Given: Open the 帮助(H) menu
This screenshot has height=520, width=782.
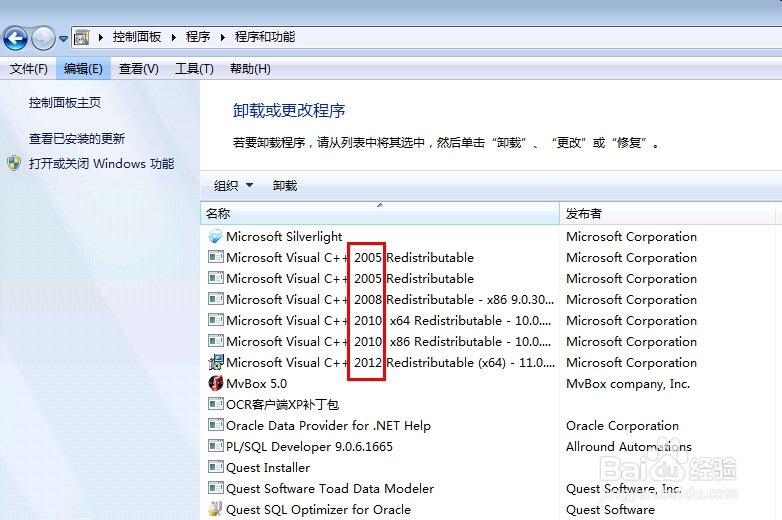Looking at the screenshot, I should [x=250, y=69].
